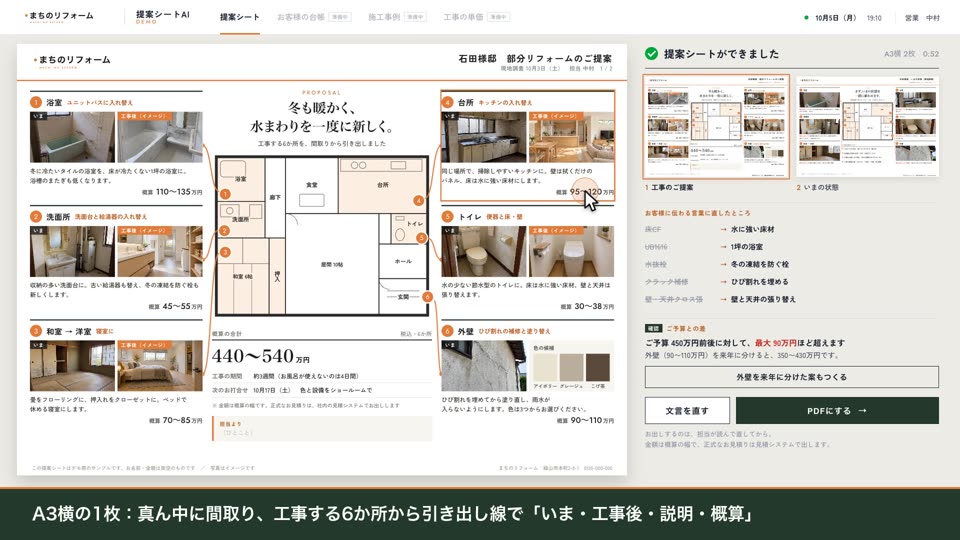Click floor plan marker number 4
The width and height of the screenshot is (960, 540).
pyautogui.click(x=419, y=200)
